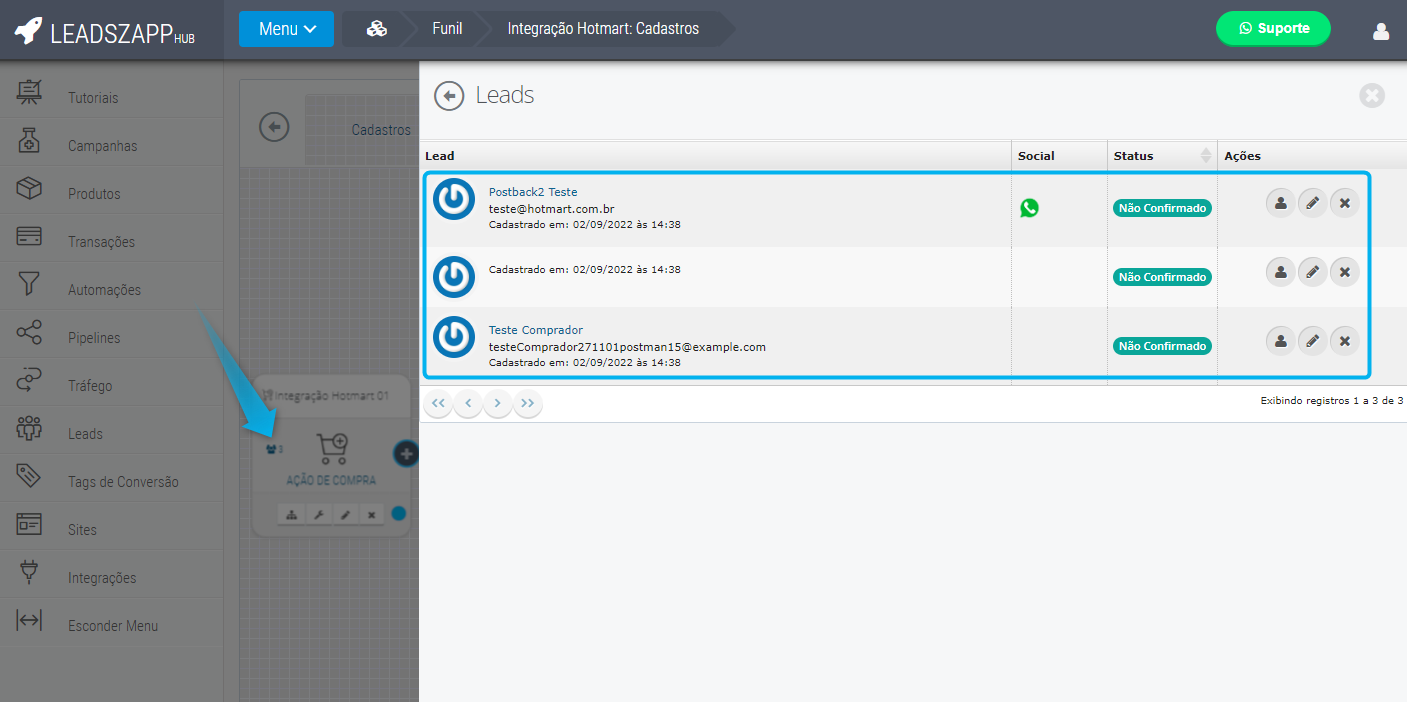Edit the Postback2 Teste lead with pencil icon
Screen dimensions: 1407x702
pos(1312,203)
